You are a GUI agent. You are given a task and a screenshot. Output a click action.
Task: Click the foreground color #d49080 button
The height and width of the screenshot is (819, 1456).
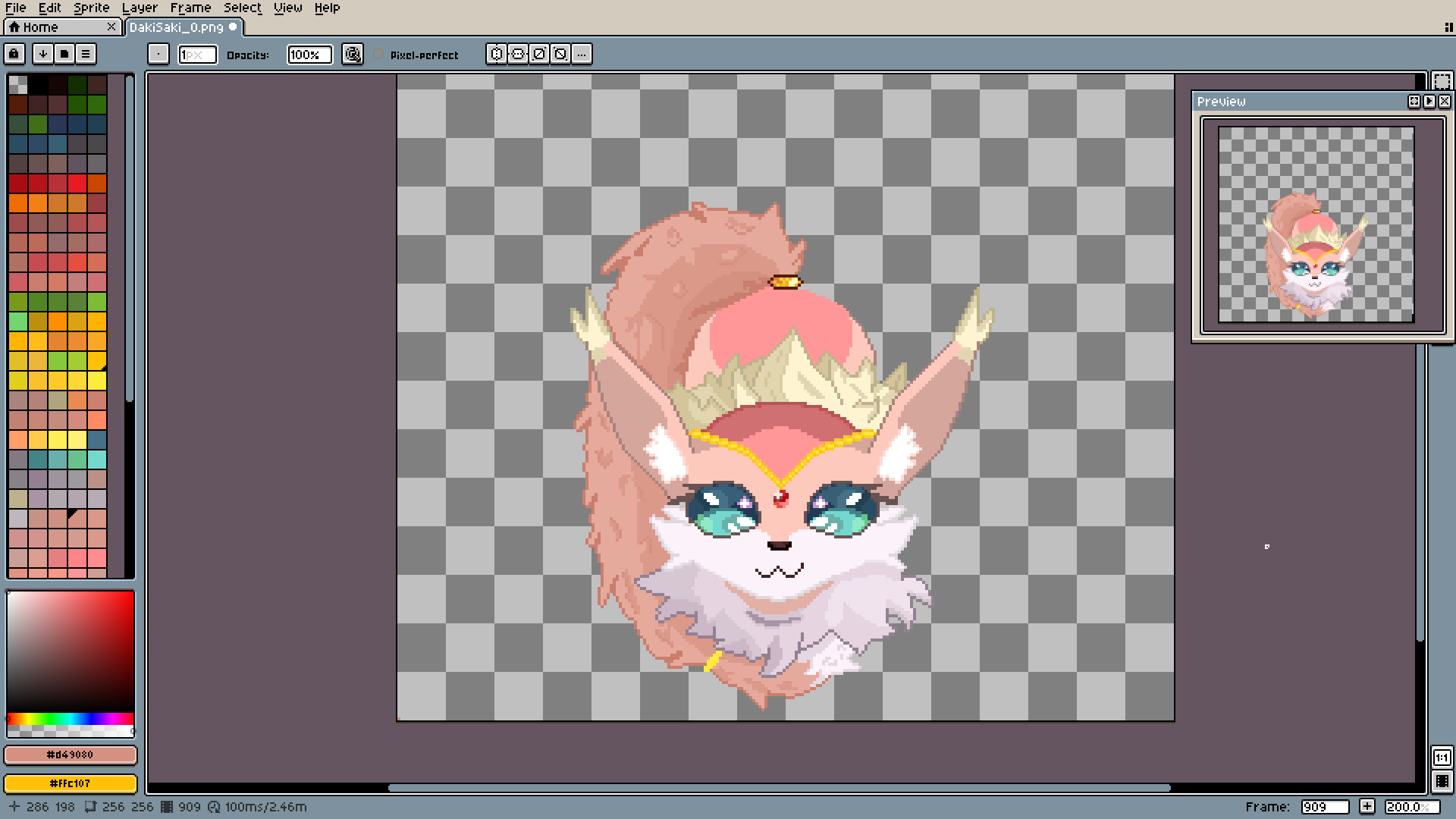(x=71, y=755)
